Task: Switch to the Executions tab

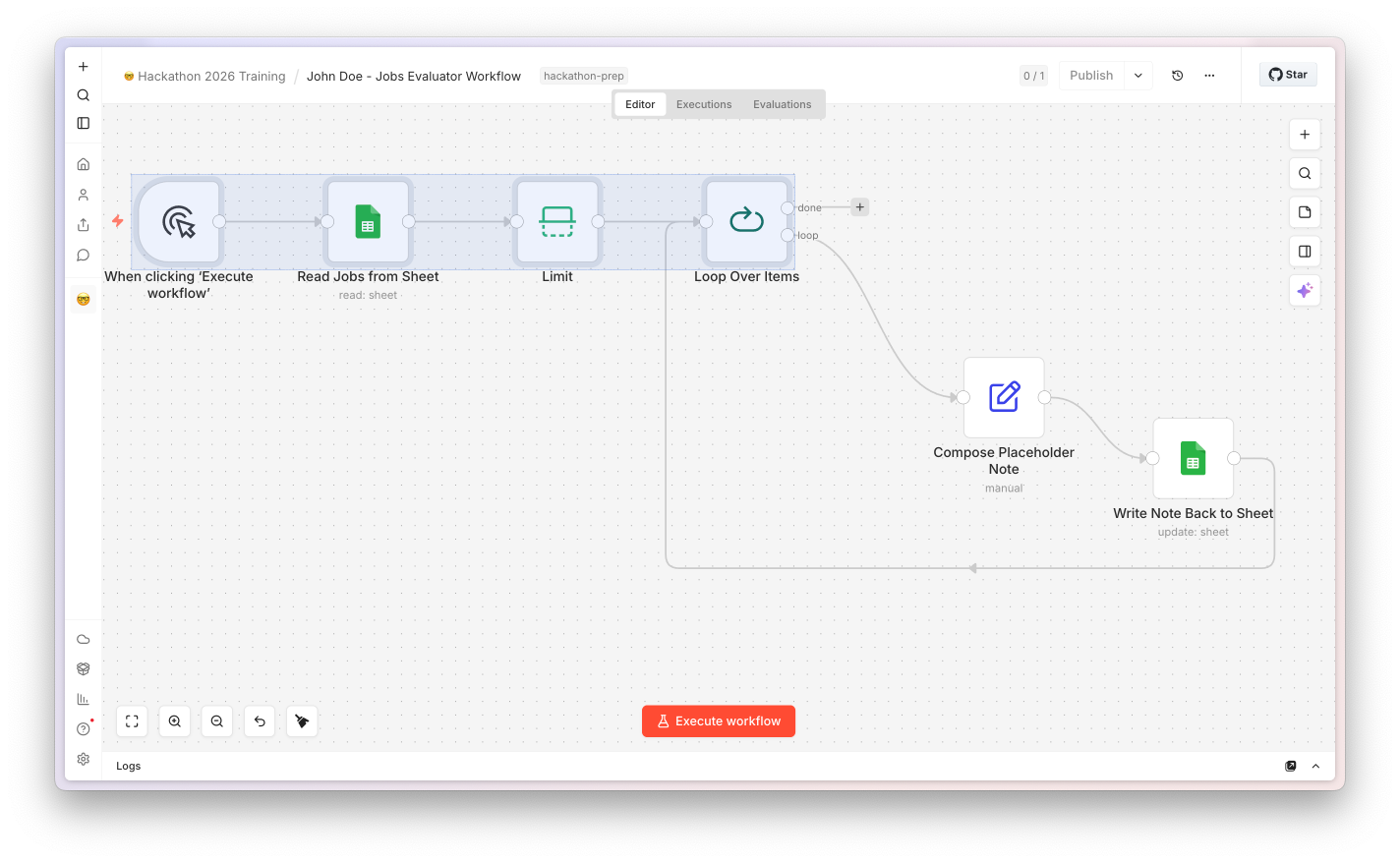Action: click(x=704, y=104)
